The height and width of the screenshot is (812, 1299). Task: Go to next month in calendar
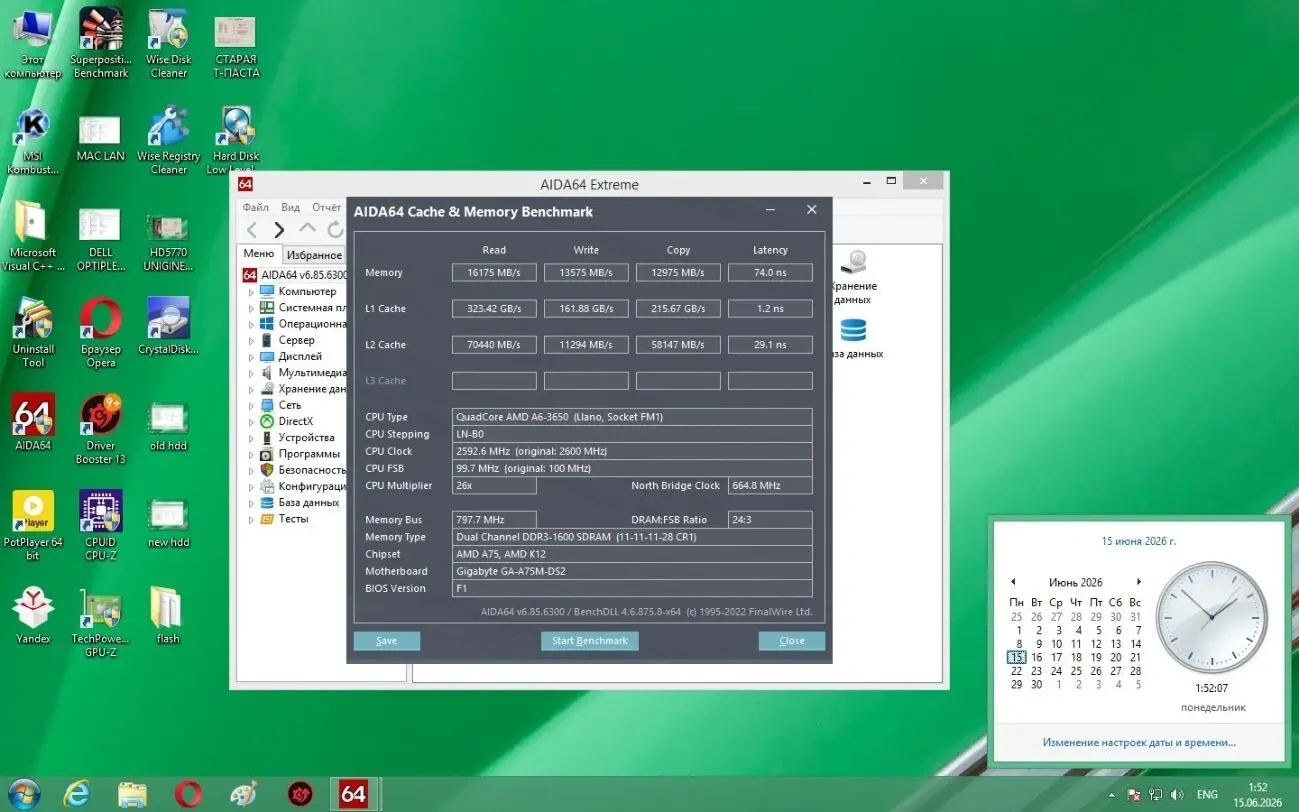(1138, 582)
